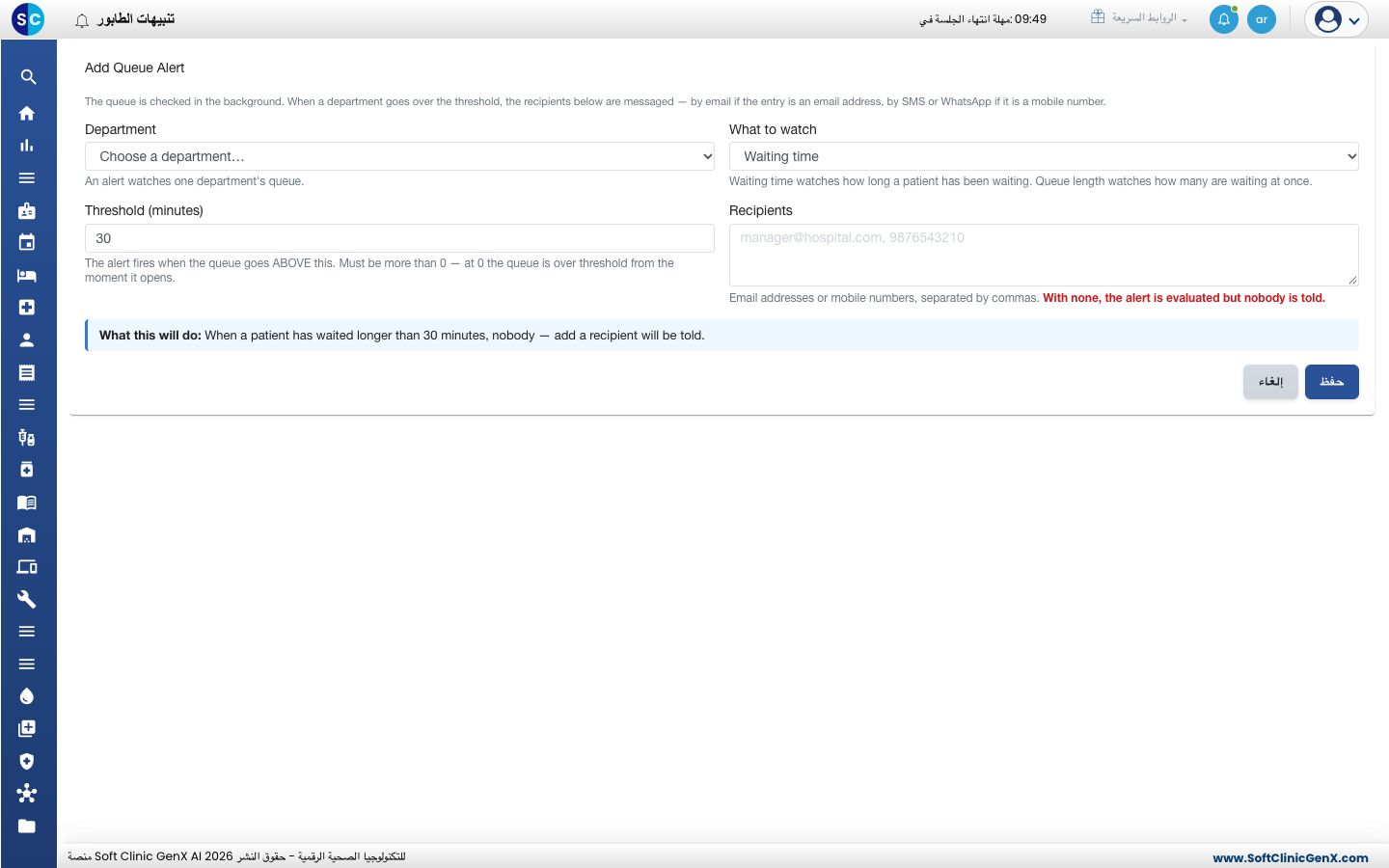Click the person icon in sidebar

(27, 339)
